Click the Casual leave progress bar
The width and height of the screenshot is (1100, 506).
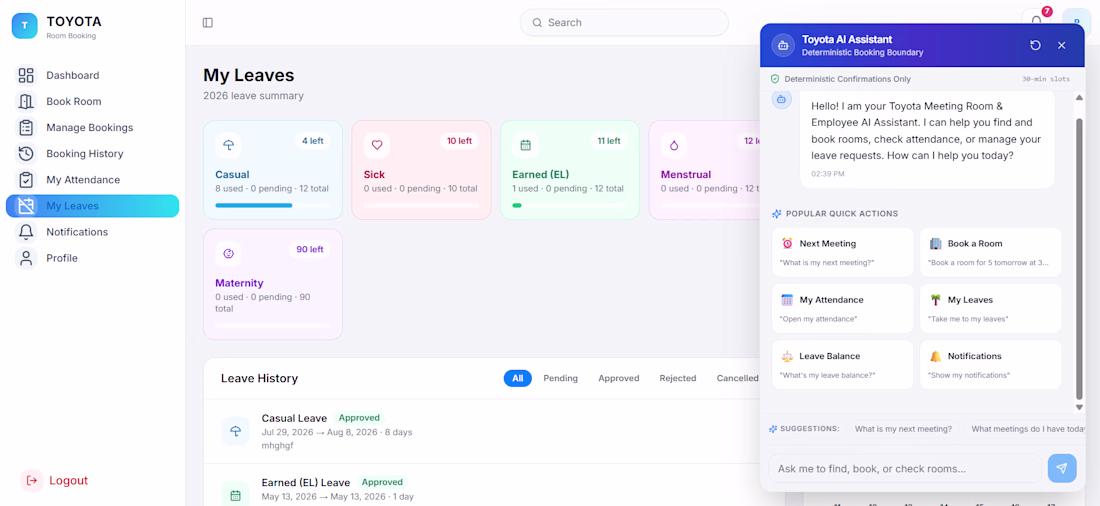pyautogui.click(x=273, y=205)
